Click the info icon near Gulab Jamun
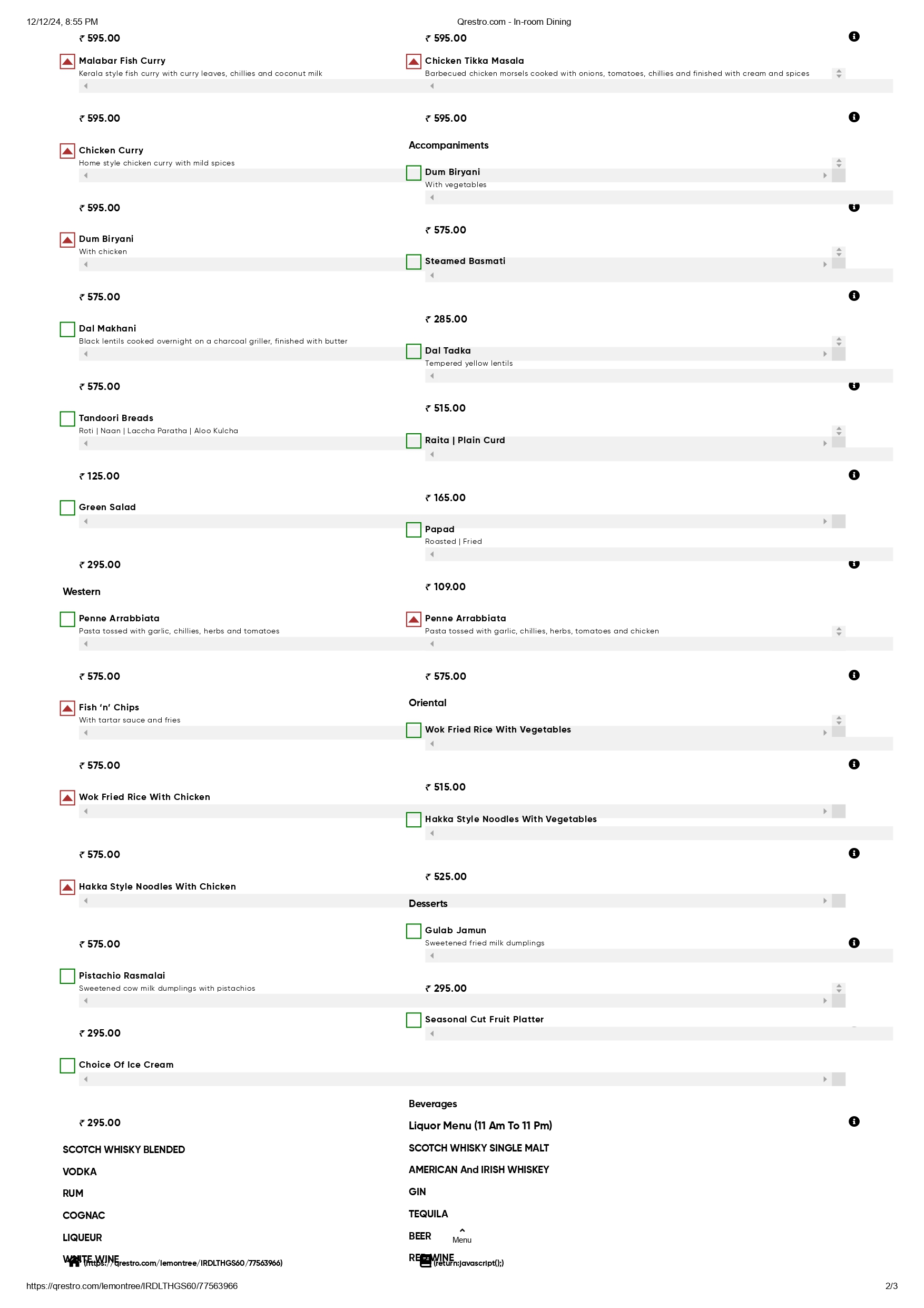The image size is (924, 1308). (853, 943)
